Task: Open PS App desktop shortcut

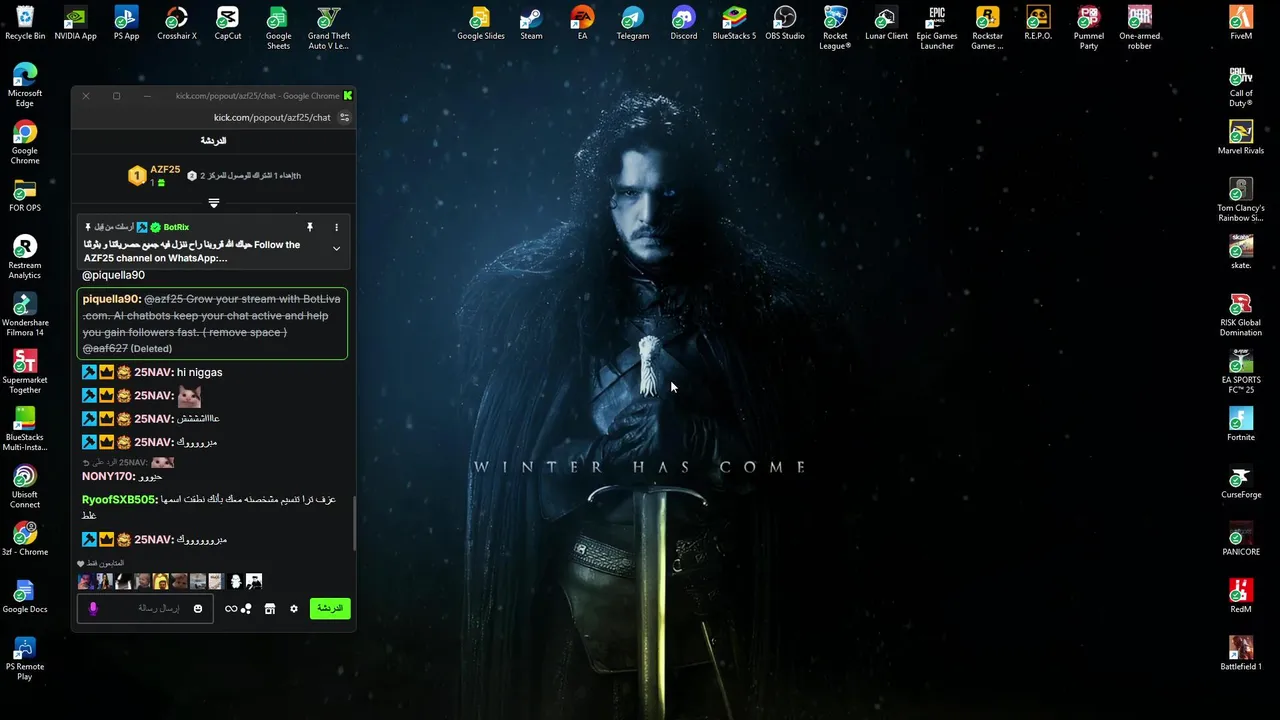Action: 126,23
